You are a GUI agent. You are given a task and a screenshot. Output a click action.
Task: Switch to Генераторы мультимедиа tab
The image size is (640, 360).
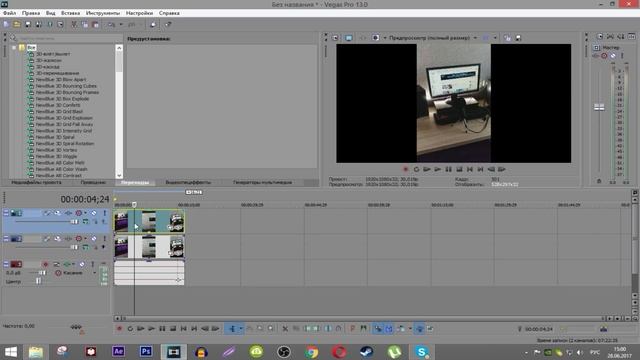262,182
